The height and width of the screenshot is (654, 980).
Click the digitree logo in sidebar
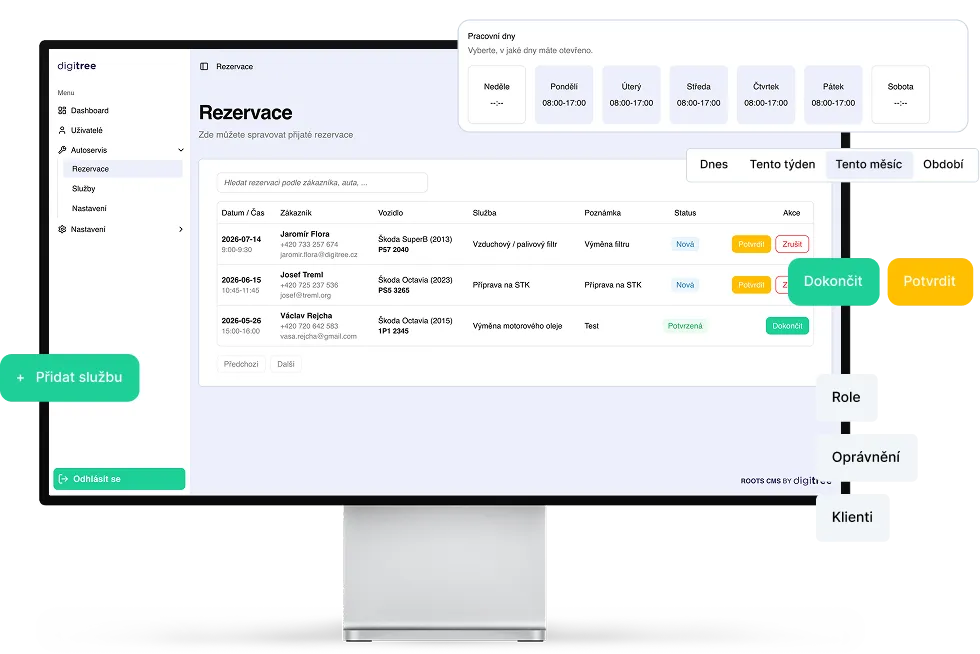pos(77,66)
